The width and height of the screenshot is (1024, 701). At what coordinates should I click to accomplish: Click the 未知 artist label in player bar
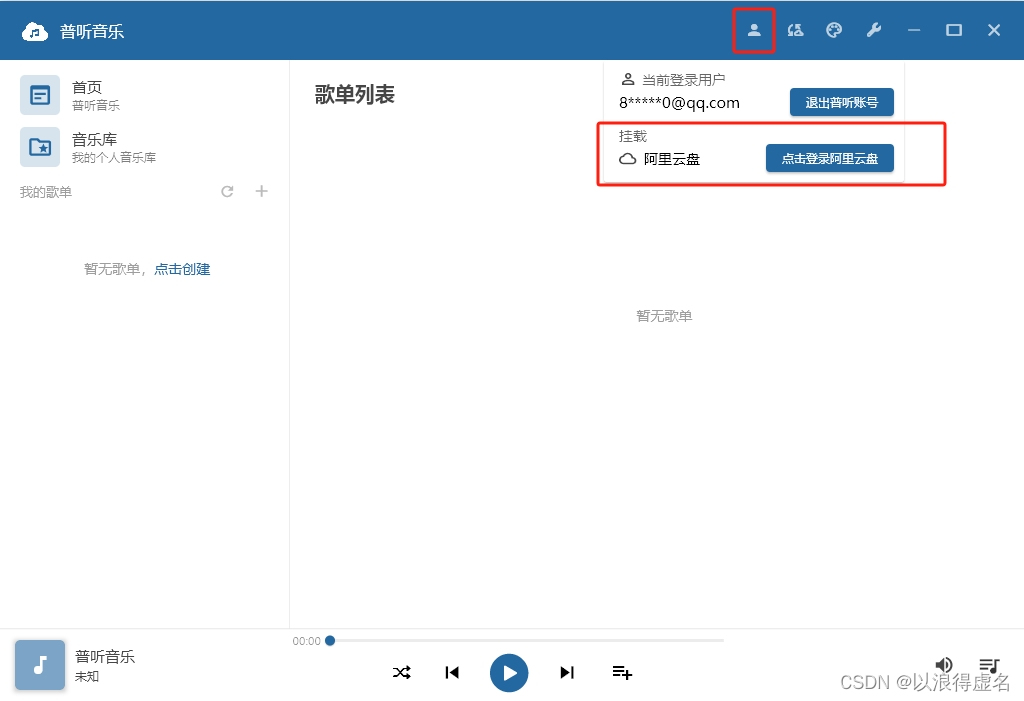click(87, 677)
